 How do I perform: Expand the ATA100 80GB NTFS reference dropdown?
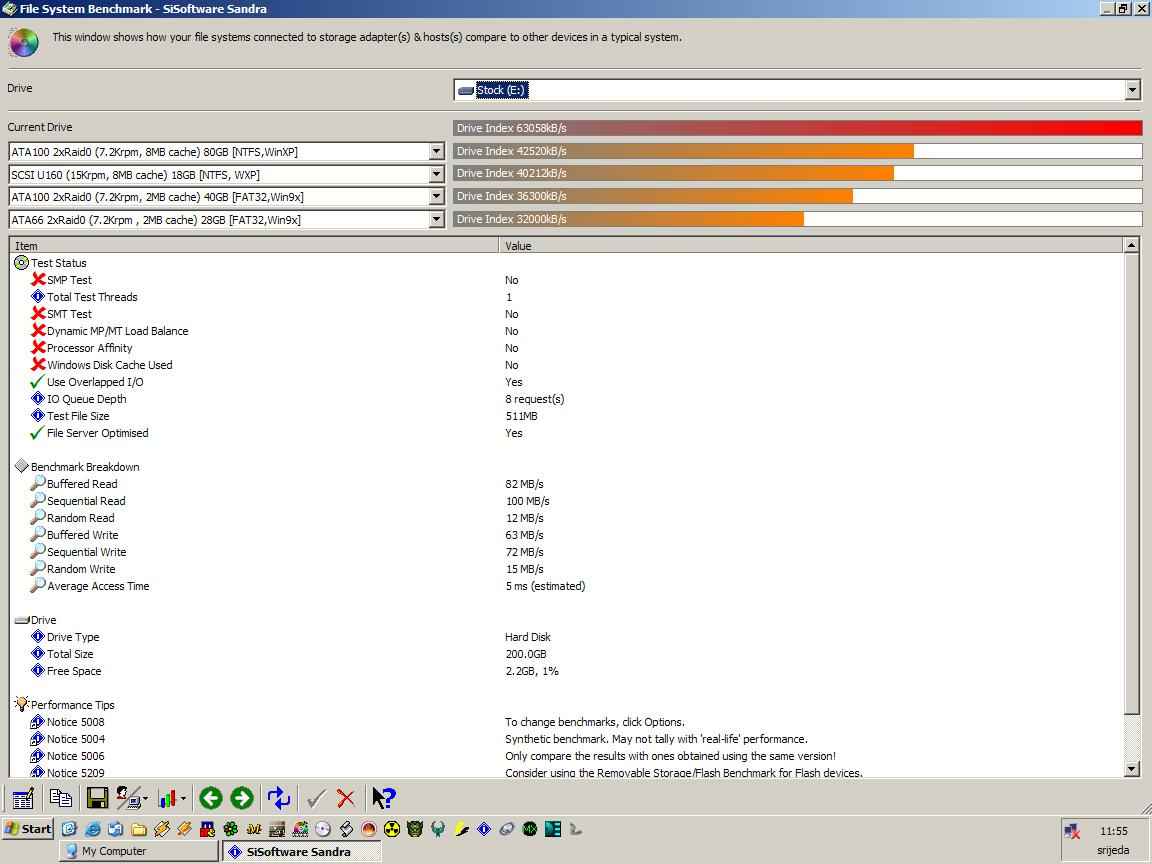point(436,152)
